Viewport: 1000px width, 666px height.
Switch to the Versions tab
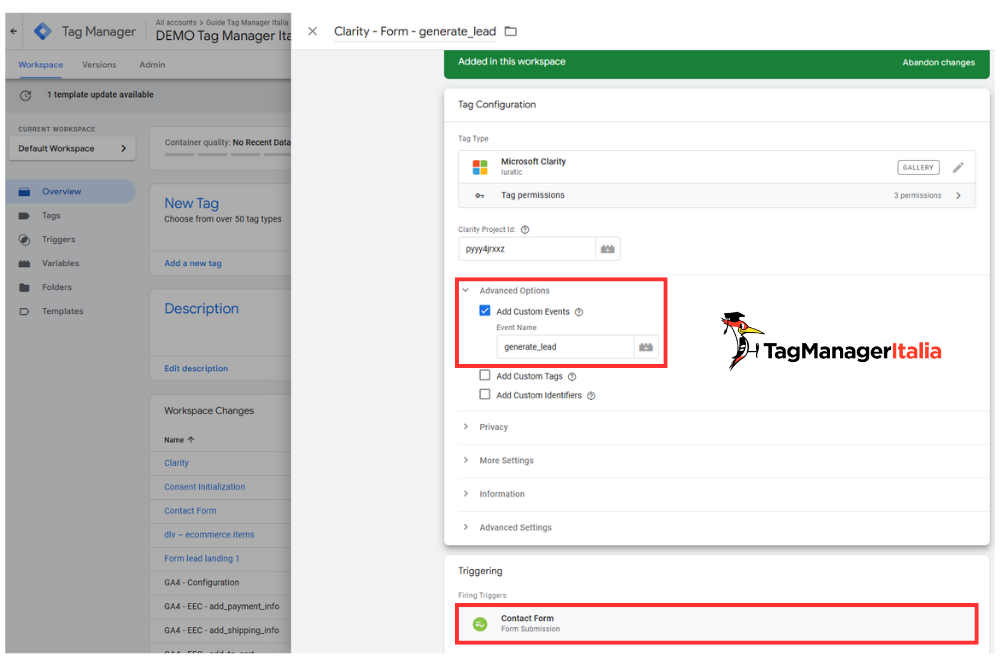99,65
